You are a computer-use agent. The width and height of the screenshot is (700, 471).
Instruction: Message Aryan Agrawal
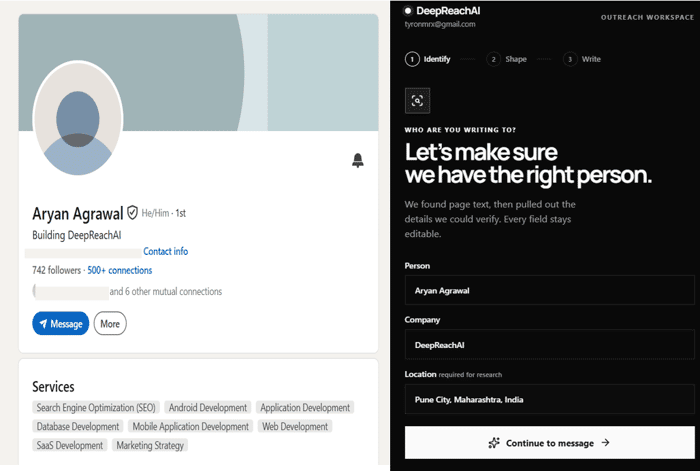(61, 324)
